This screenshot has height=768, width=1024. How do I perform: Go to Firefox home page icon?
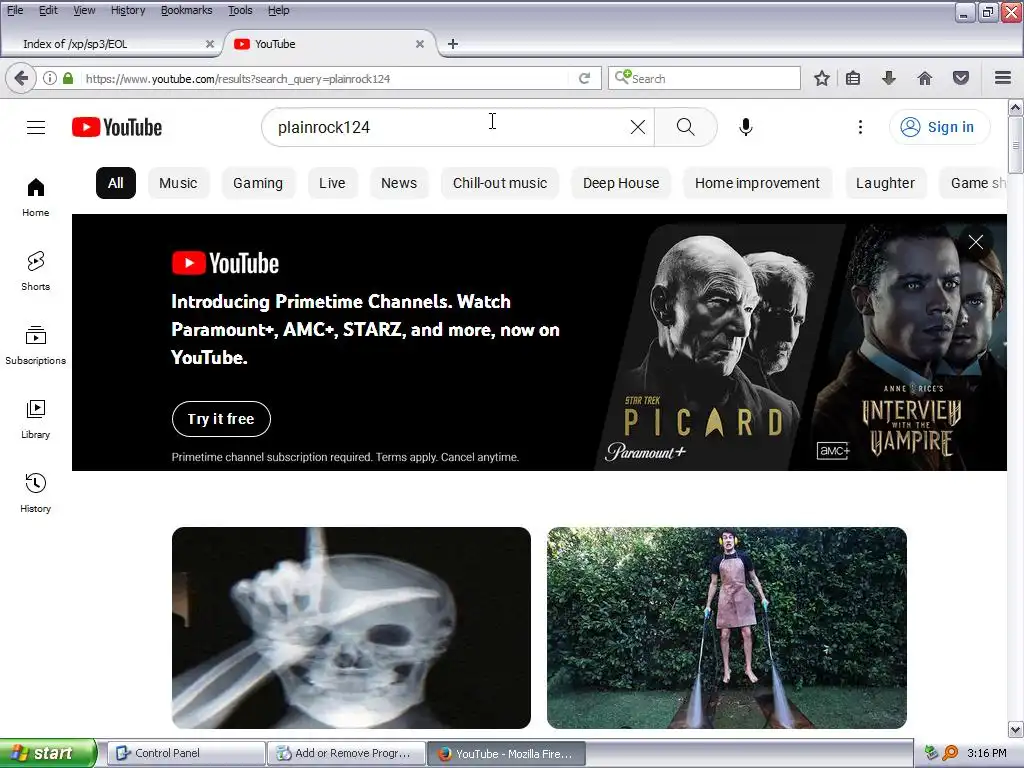coord(924,78)
